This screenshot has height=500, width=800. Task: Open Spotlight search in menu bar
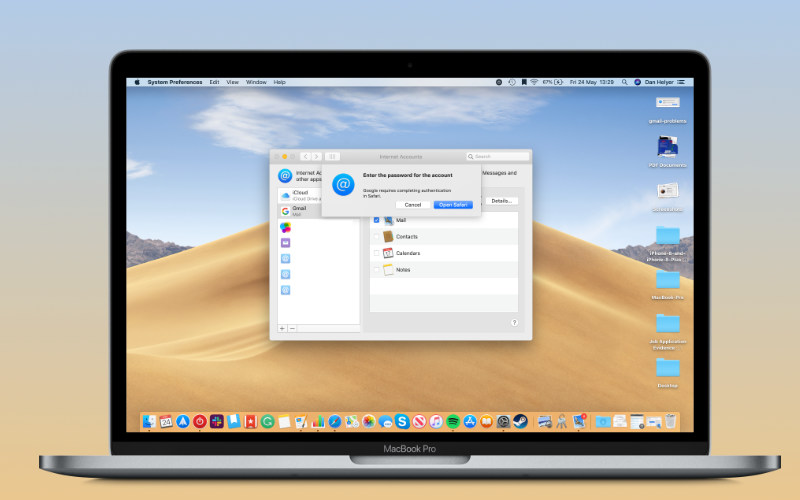tap(624, 82)
